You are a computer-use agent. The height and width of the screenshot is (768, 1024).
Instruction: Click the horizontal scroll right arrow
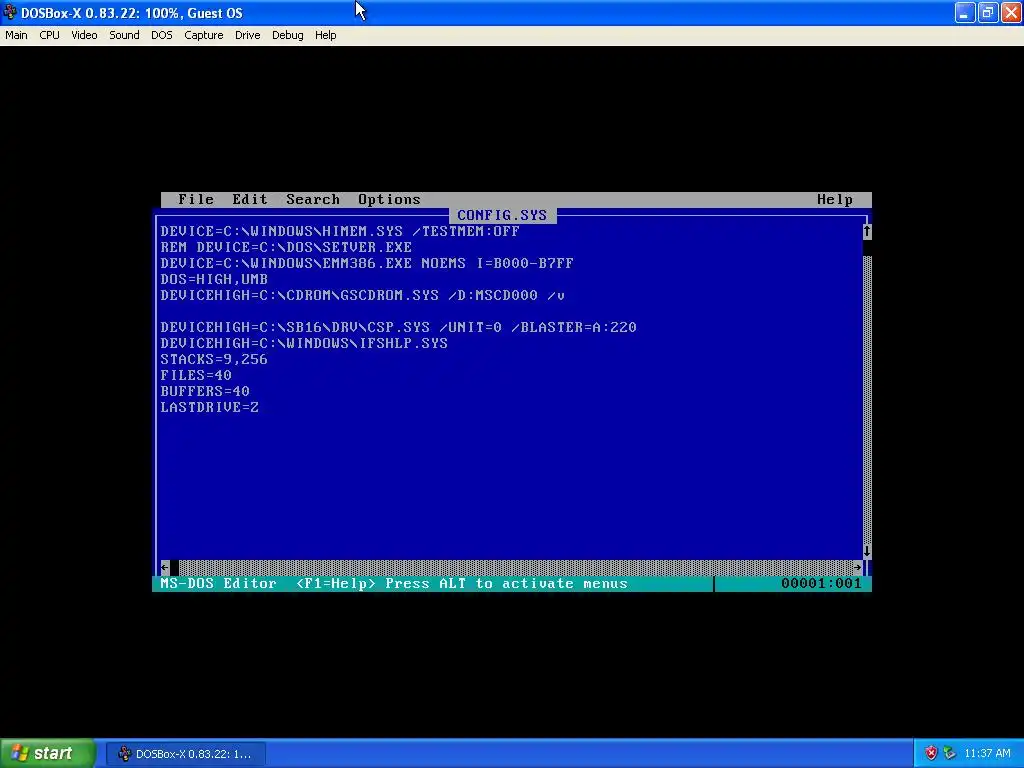(857, 568)
